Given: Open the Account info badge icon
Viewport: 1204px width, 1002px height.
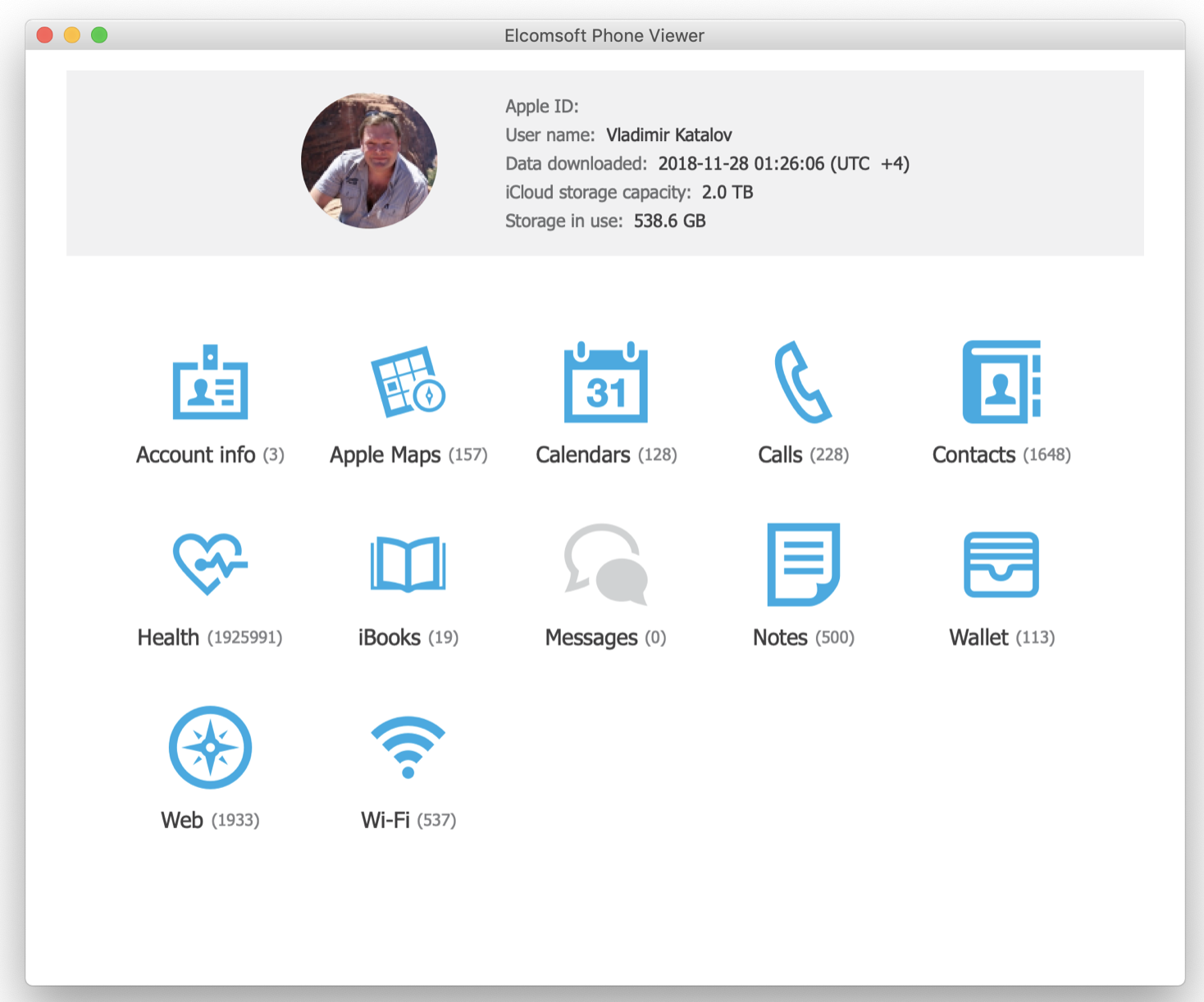Looking at the screenshot, I should tap(210, 382).
